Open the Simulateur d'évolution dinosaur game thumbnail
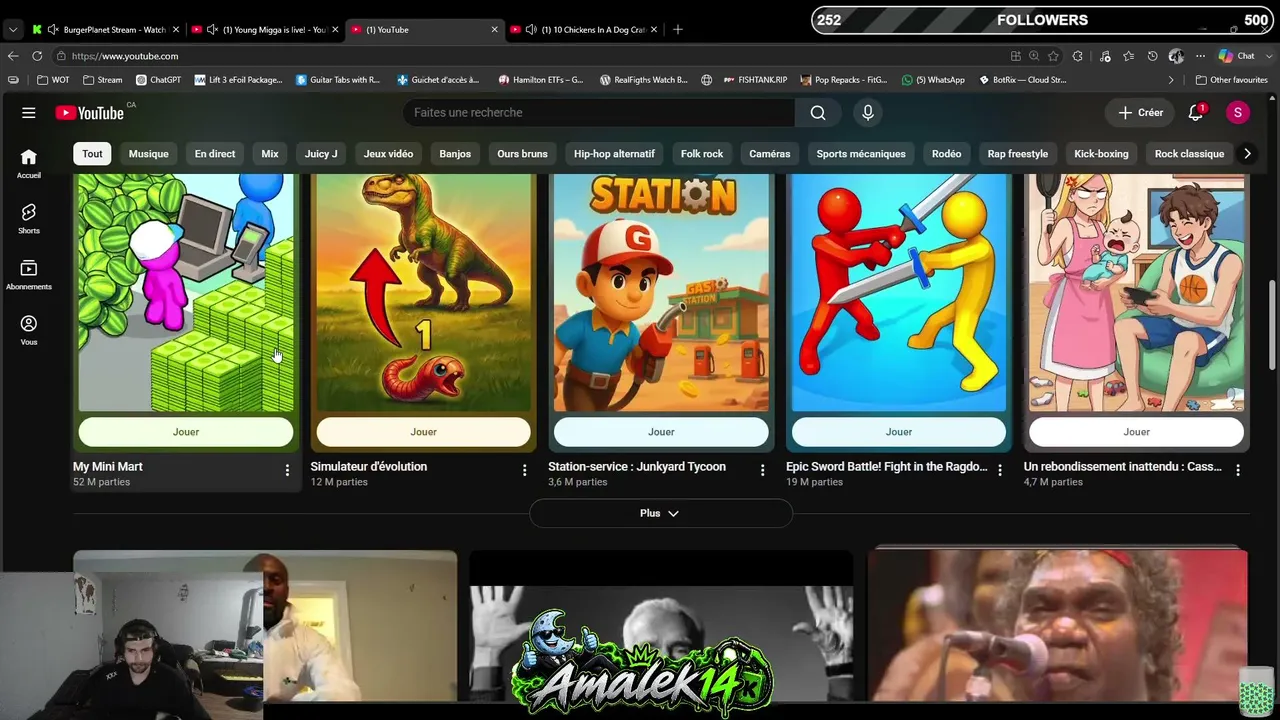This screenshot has width=1280, height=720. coord(423,293)
